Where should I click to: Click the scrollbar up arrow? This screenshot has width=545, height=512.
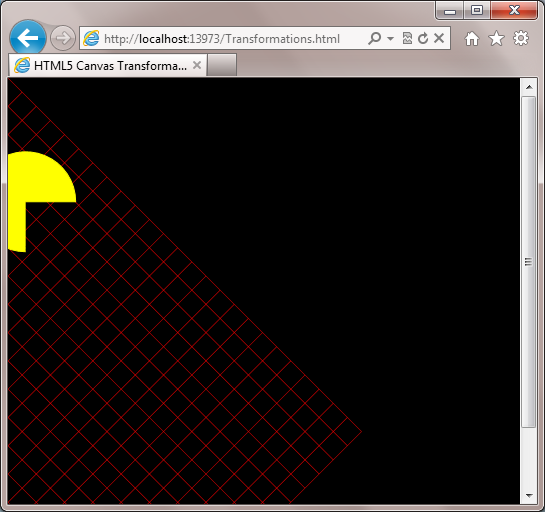529,87
